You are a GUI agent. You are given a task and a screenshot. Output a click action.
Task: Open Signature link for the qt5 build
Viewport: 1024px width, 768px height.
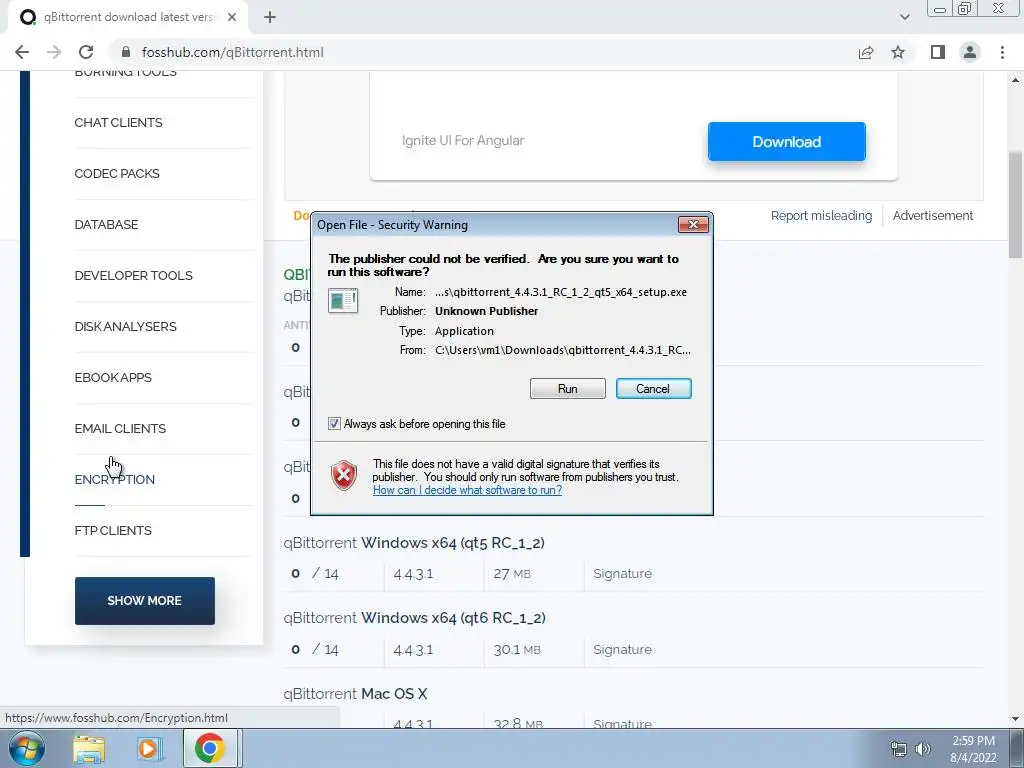coord(622,573)
